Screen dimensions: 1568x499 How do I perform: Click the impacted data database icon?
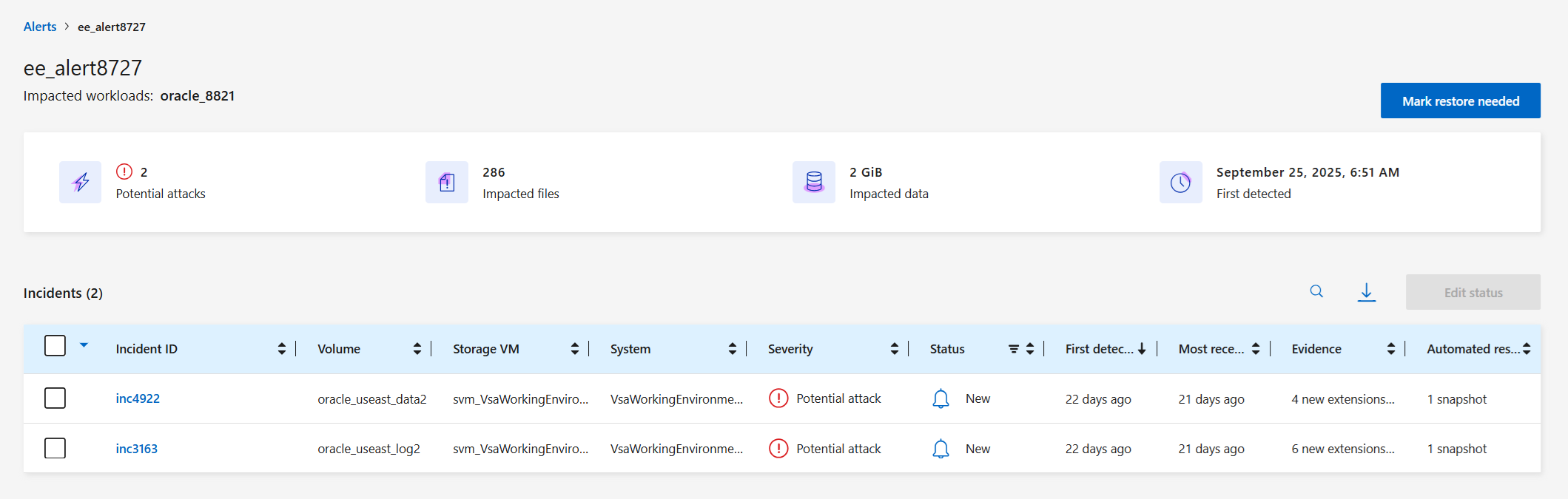814,182
